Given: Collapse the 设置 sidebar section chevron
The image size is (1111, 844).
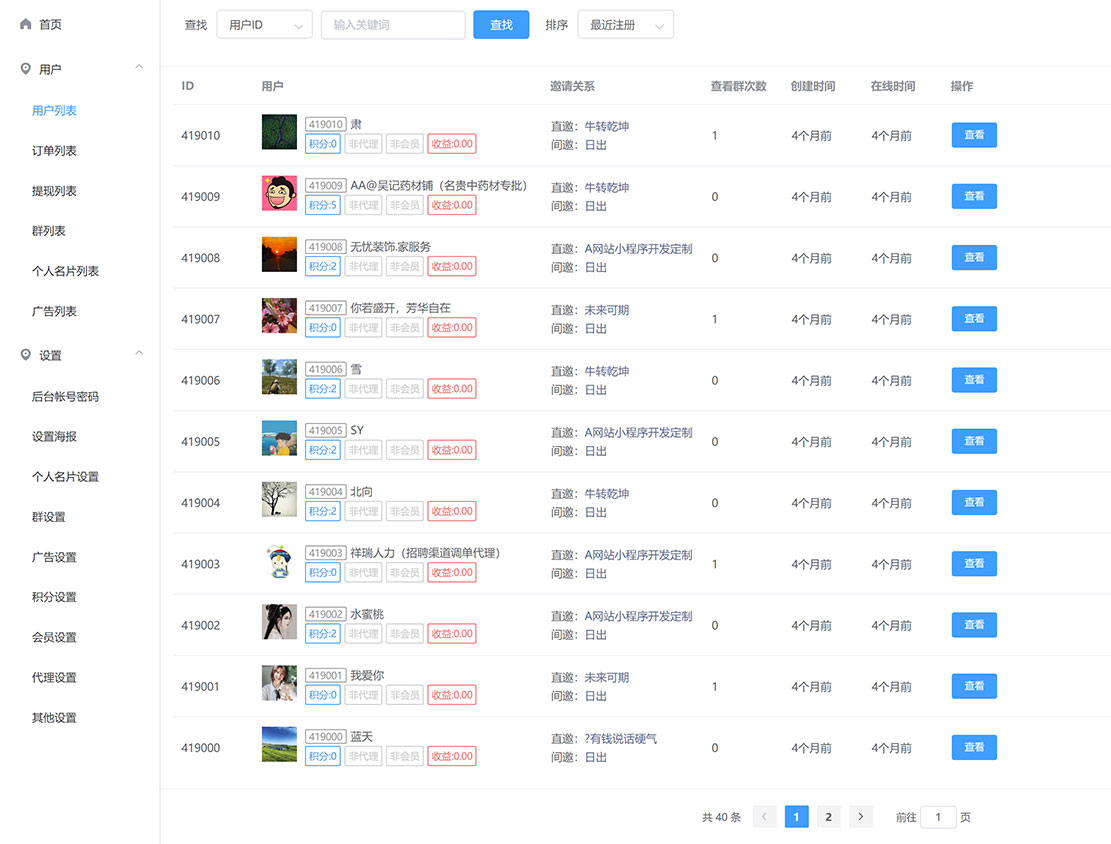Looking at the screenshot, I should point(139,353).
